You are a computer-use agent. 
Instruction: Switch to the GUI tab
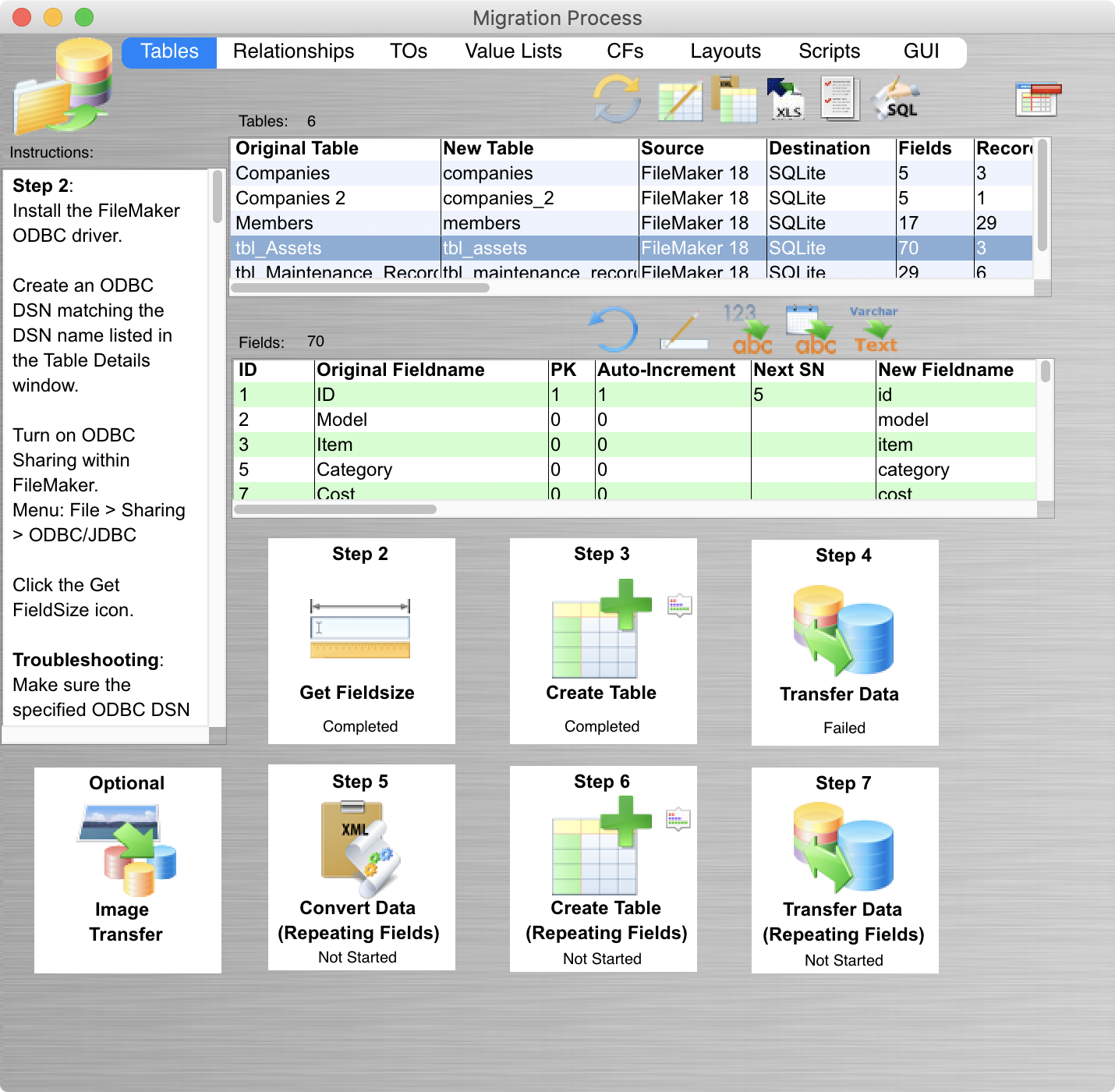(x=921, y=51)
